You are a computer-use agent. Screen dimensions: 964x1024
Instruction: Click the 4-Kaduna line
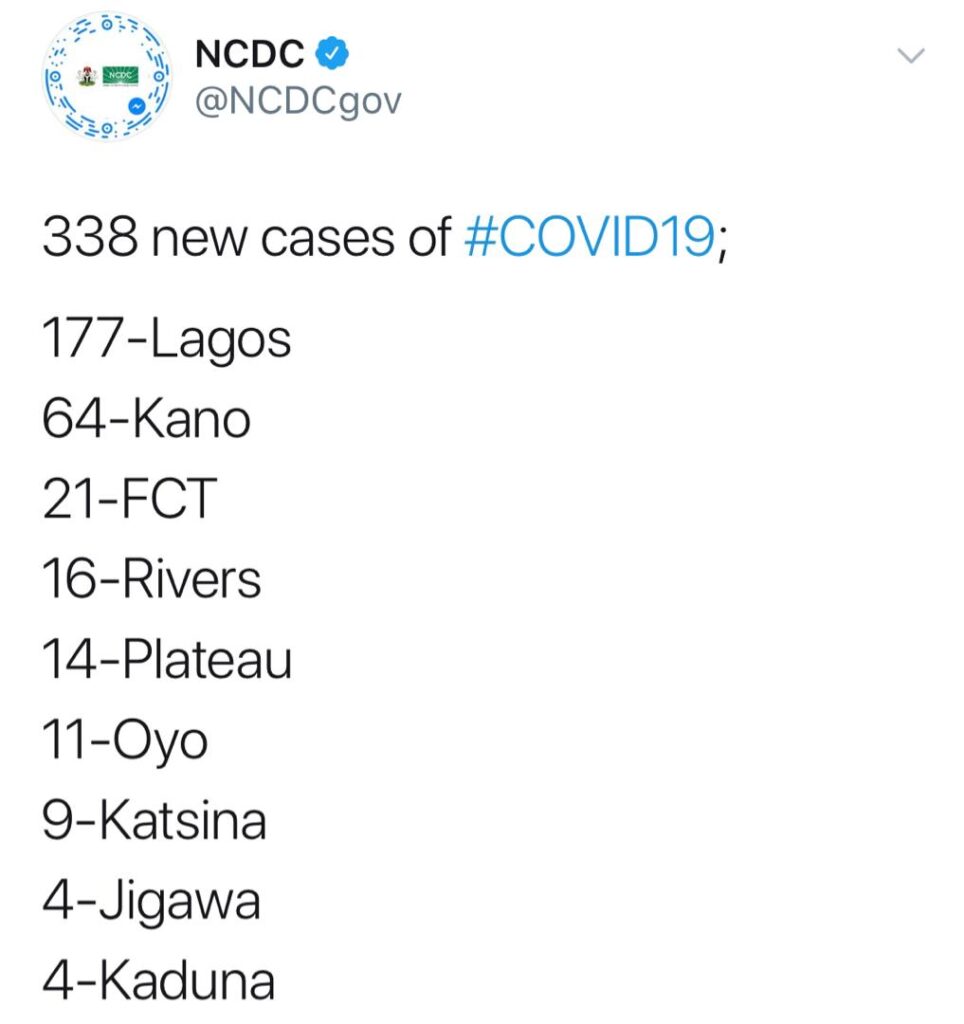click(x=157, y=981)
